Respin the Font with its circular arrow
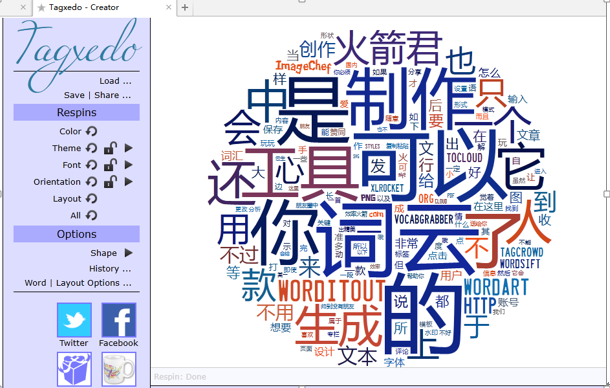610x388 pixels. [91, 165]
